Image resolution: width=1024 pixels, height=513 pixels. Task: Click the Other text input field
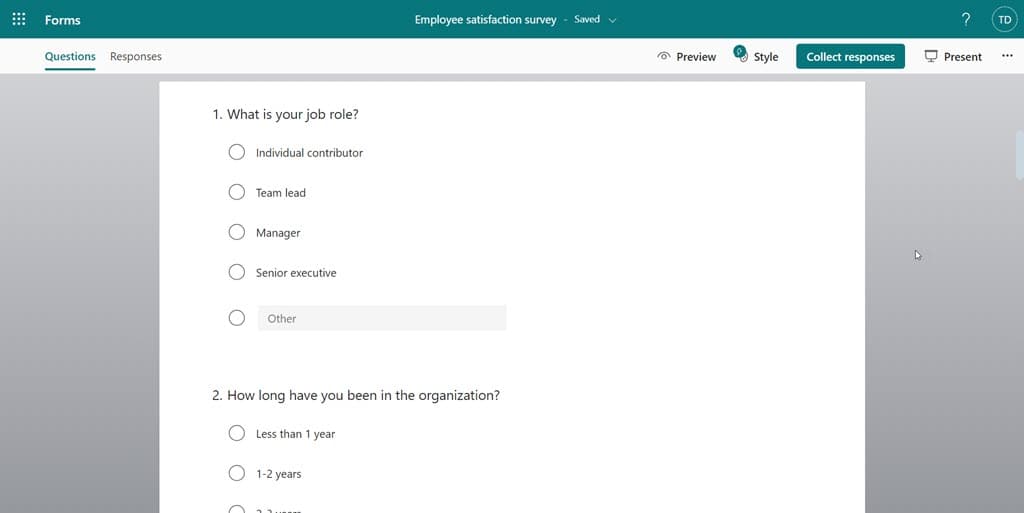pyautogui.click(x=382, y=318)
